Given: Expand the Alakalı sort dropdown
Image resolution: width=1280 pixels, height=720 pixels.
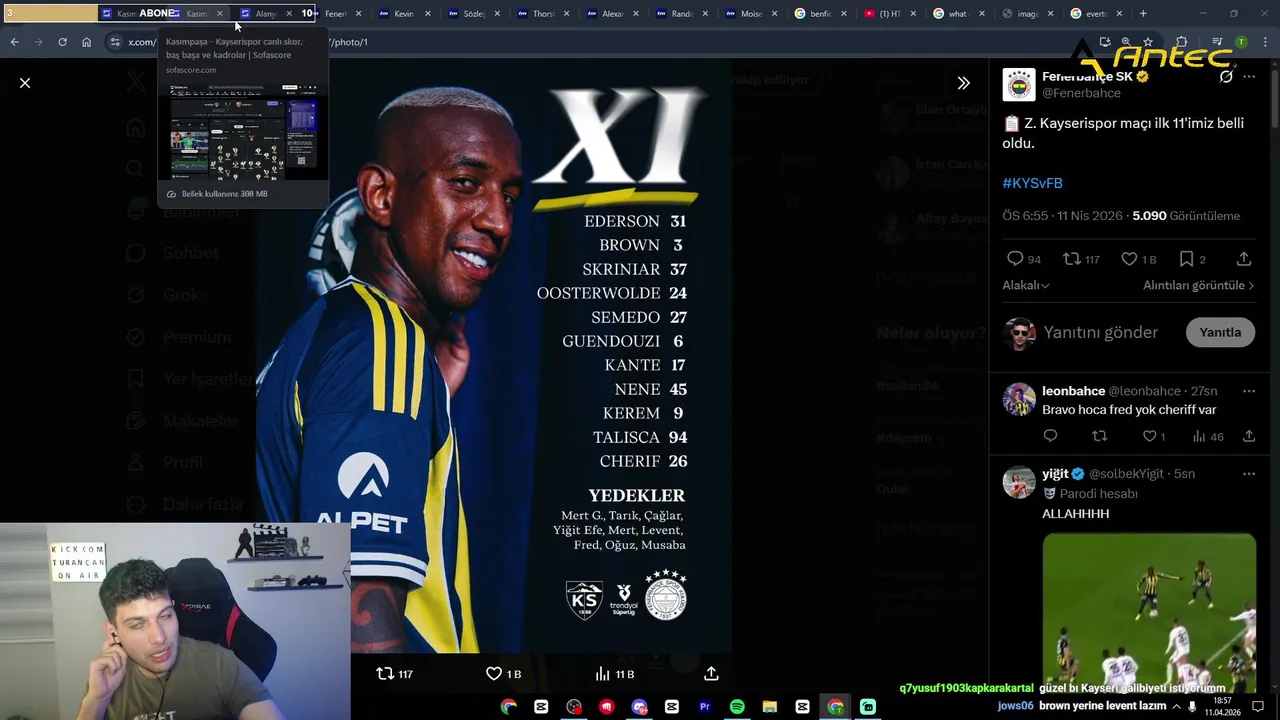Looking at the screenshot, I should (x=1026, y=285).
